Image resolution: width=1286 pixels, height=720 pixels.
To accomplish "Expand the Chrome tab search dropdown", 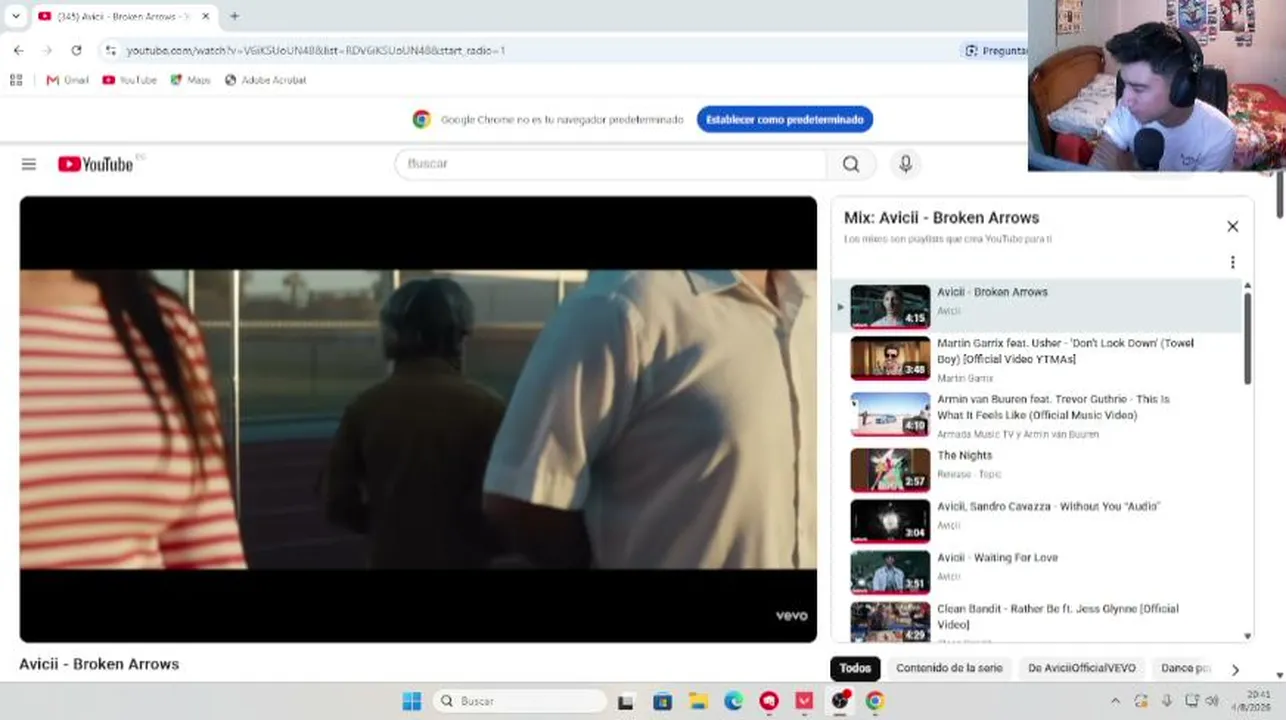I will [x=15, y=16].
